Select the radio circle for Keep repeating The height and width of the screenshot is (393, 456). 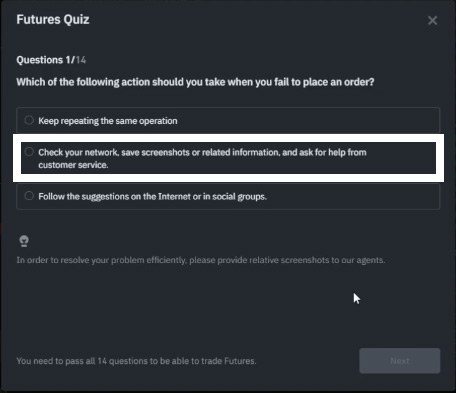point(29,120)
